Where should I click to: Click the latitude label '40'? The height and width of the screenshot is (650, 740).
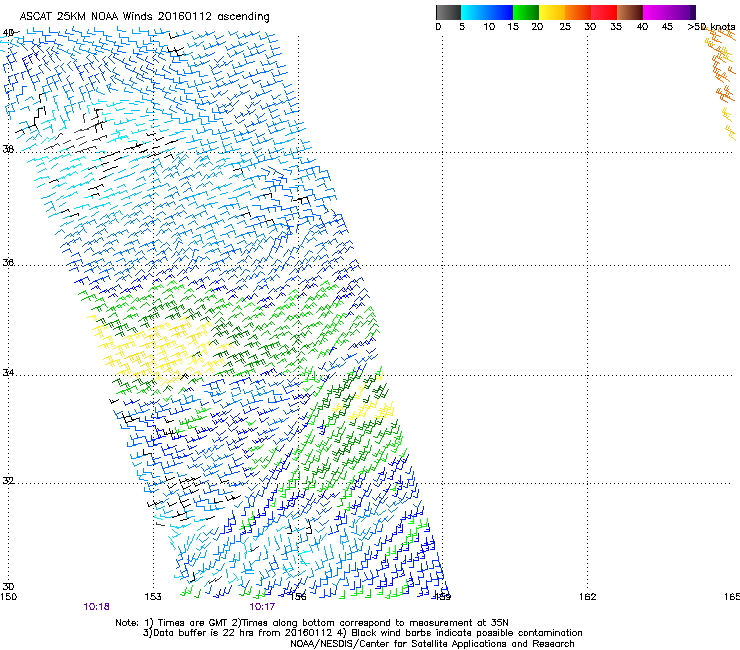coord(8,33)
